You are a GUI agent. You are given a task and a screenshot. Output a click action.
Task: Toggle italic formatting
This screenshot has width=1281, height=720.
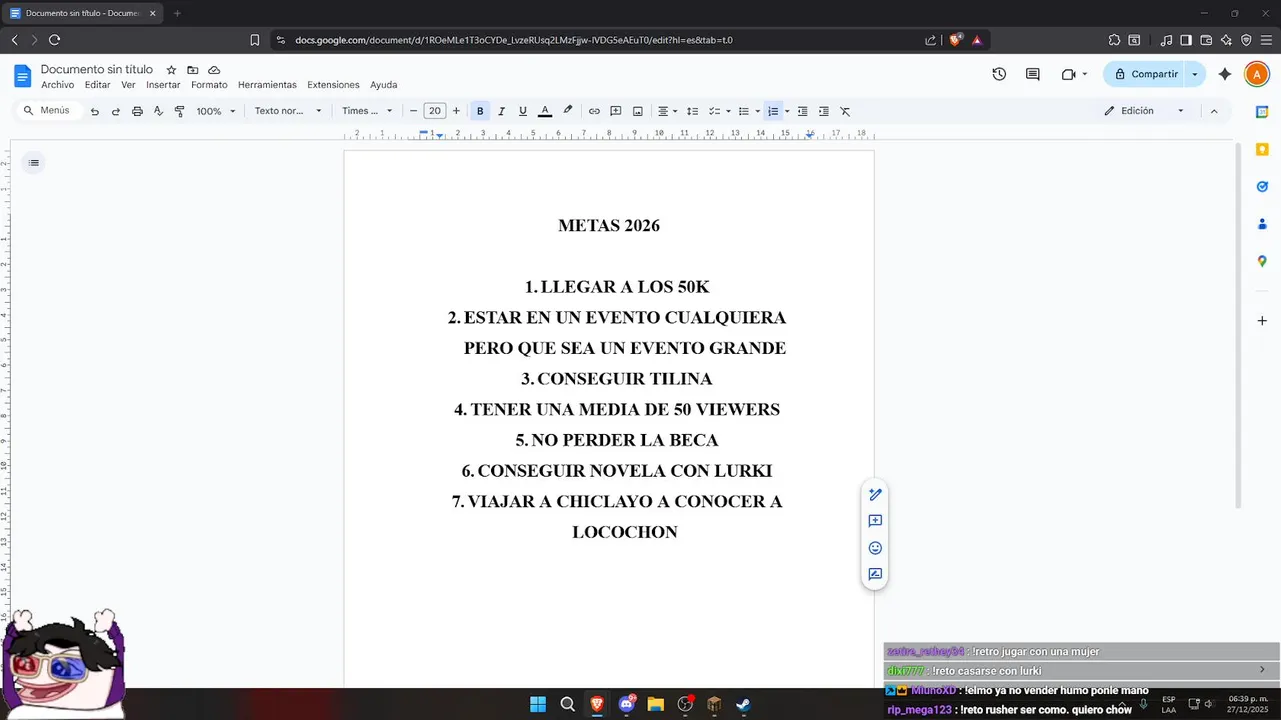(501, 111)
